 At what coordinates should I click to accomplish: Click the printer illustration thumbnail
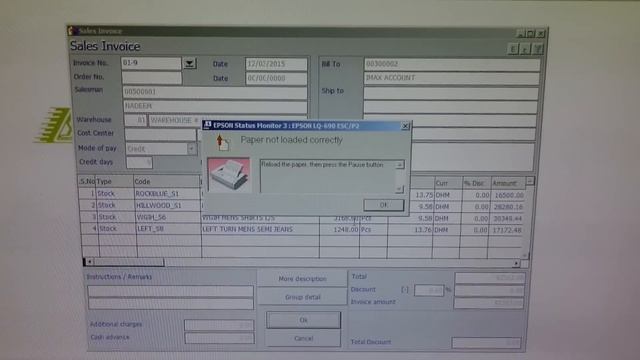pyautogui.click(x=229, y=175)
